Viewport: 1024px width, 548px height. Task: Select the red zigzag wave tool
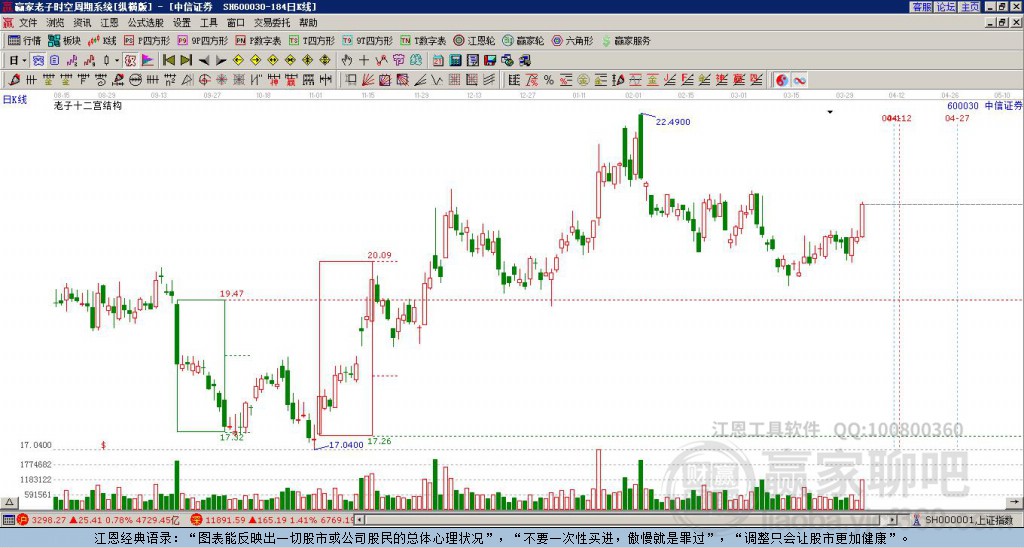[381, 60]
